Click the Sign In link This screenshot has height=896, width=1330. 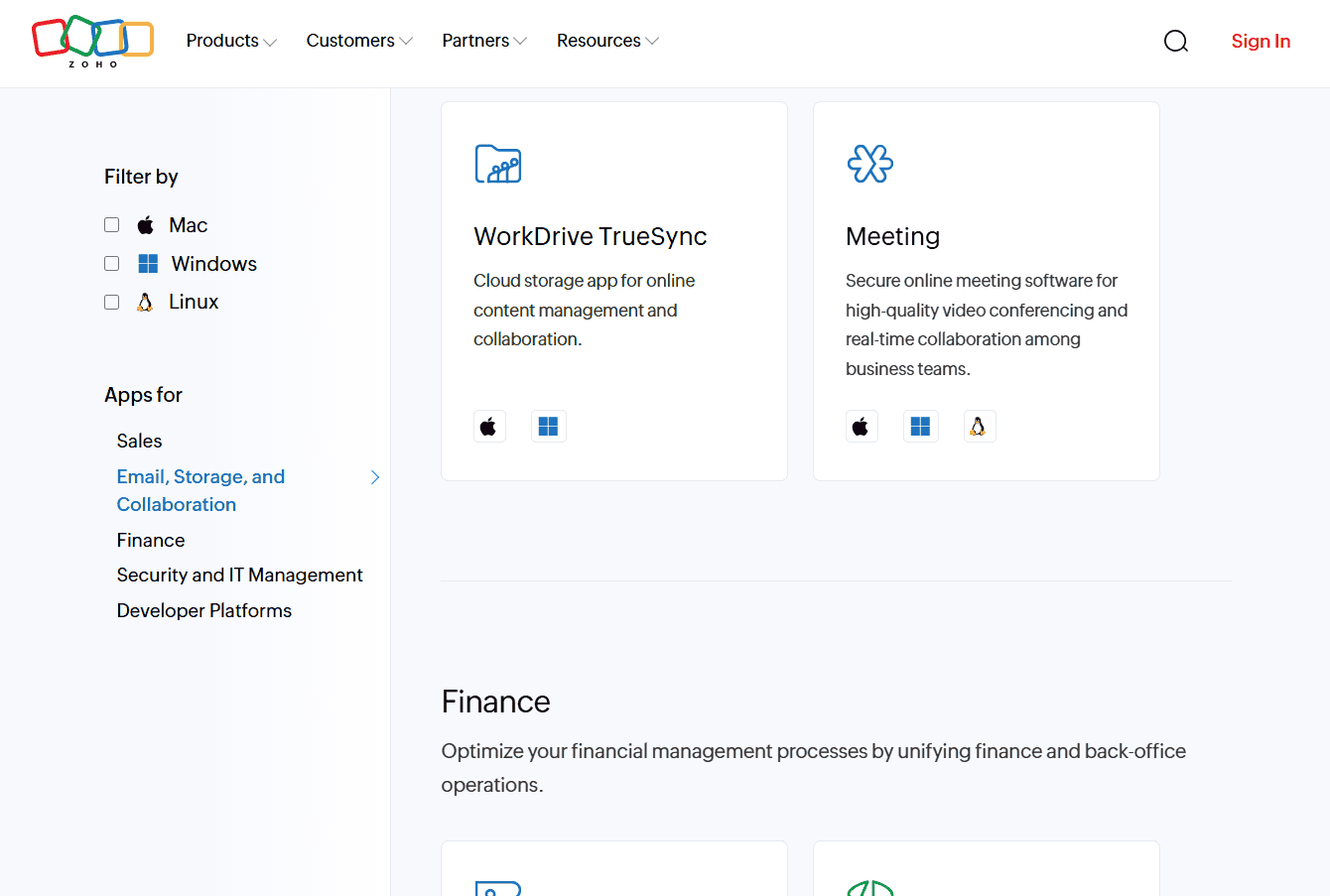point(1261,41)
